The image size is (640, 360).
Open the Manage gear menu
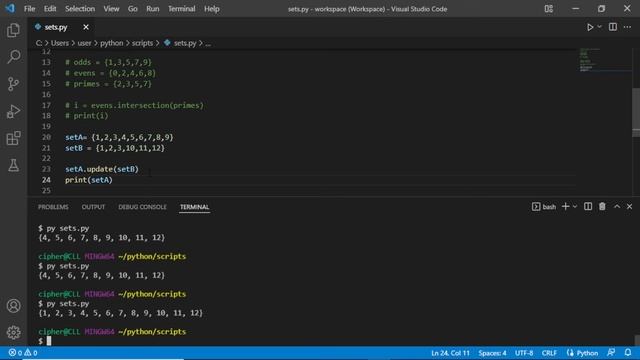13,333
